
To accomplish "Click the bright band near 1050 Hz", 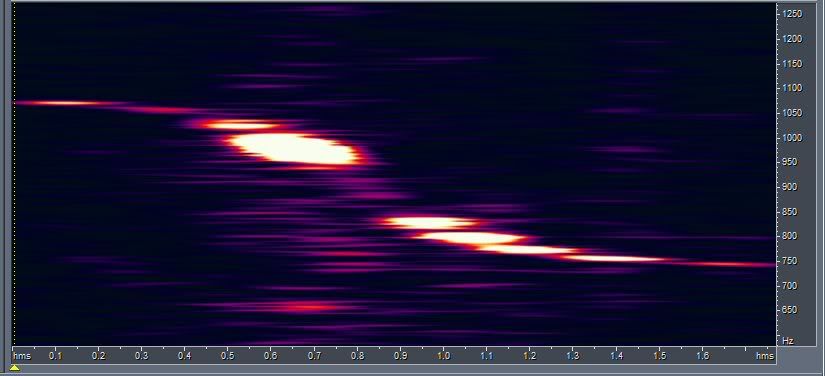I will point(240,125).
